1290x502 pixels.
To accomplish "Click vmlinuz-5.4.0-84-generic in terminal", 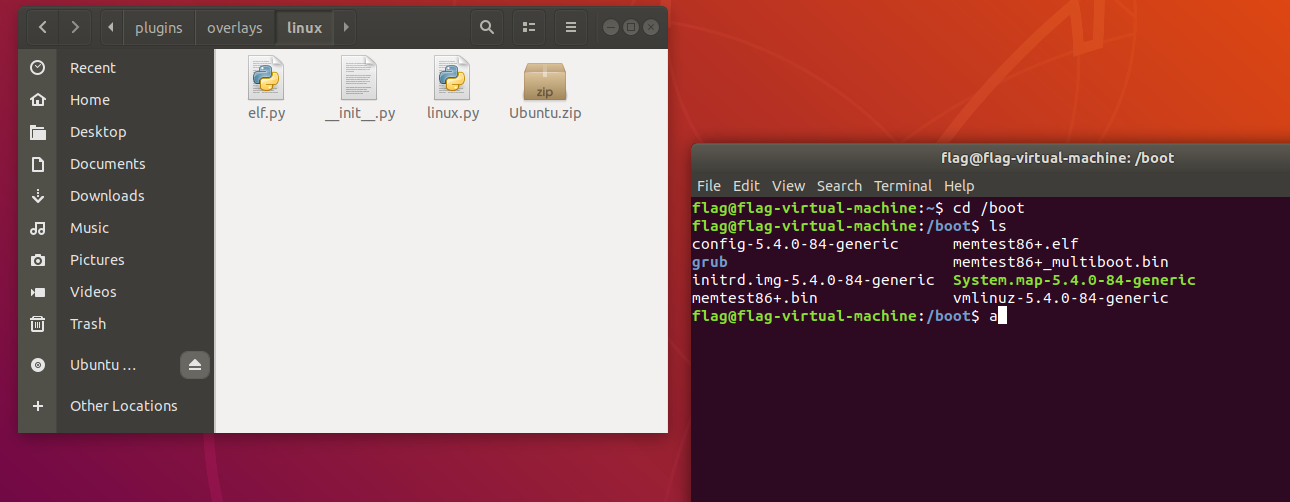I will click(x=1061, y=298).
